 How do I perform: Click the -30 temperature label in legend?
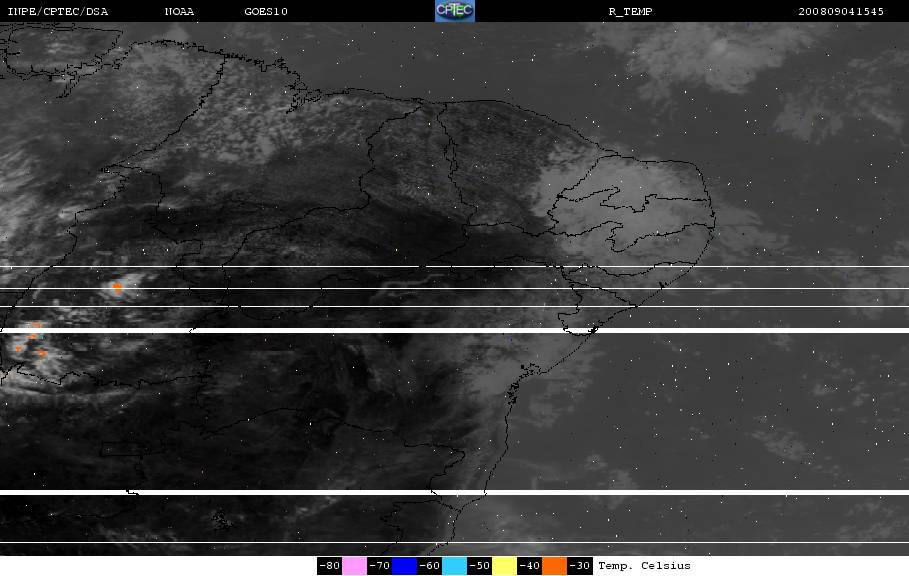579,566
